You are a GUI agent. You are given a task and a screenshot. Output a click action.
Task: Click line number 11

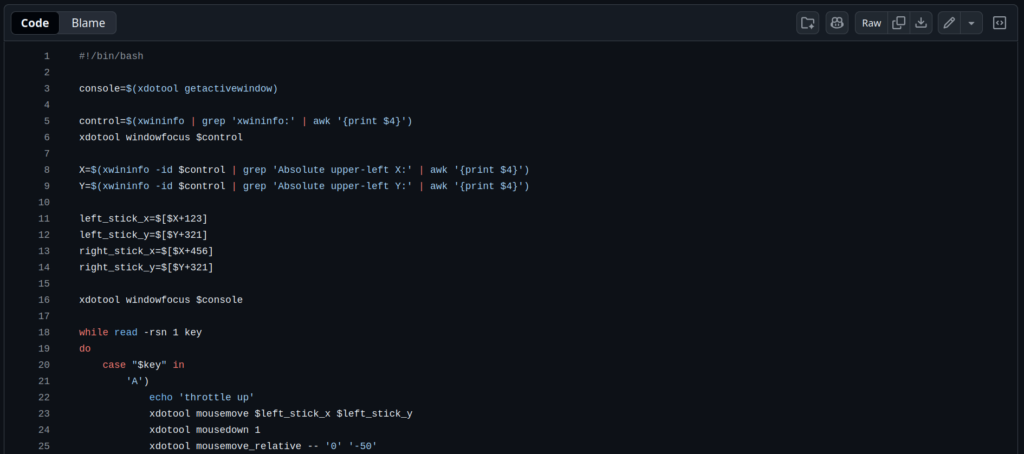click(x=44, y=218)
